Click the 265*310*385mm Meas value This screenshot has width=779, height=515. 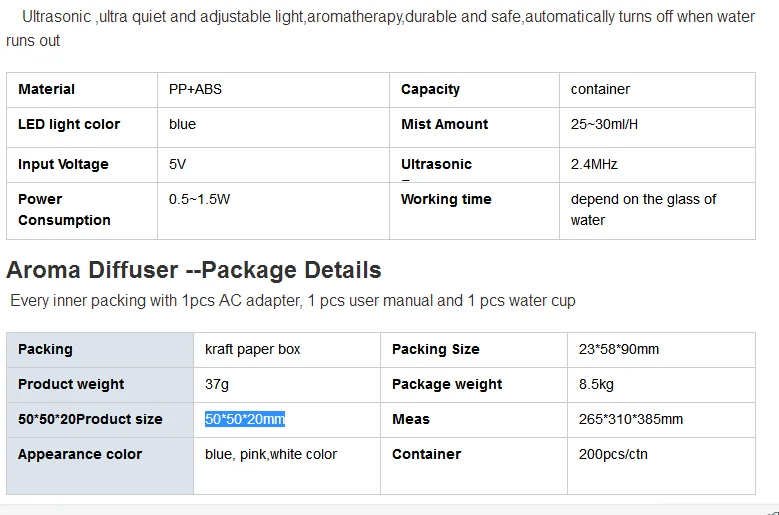(630, 419)
